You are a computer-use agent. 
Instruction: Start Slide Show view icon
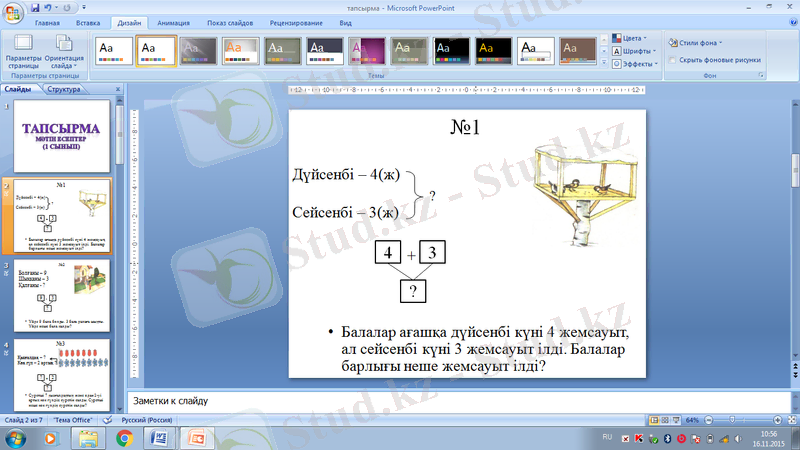click(x=676, y=420)
